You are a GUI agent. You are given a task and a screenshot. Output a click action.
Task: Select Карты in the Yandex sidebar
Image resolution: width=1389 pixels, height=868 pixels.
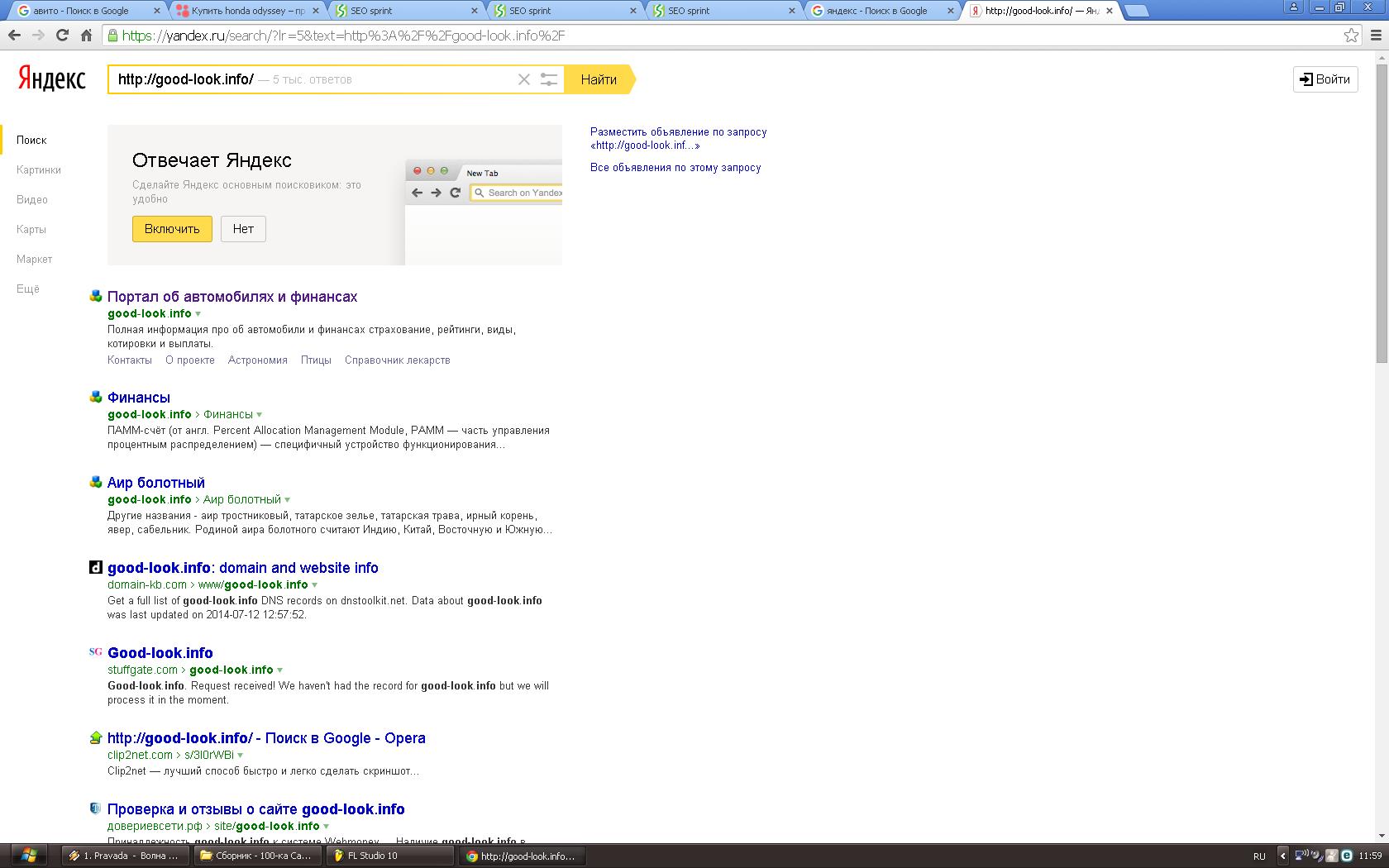click(31, 229)
